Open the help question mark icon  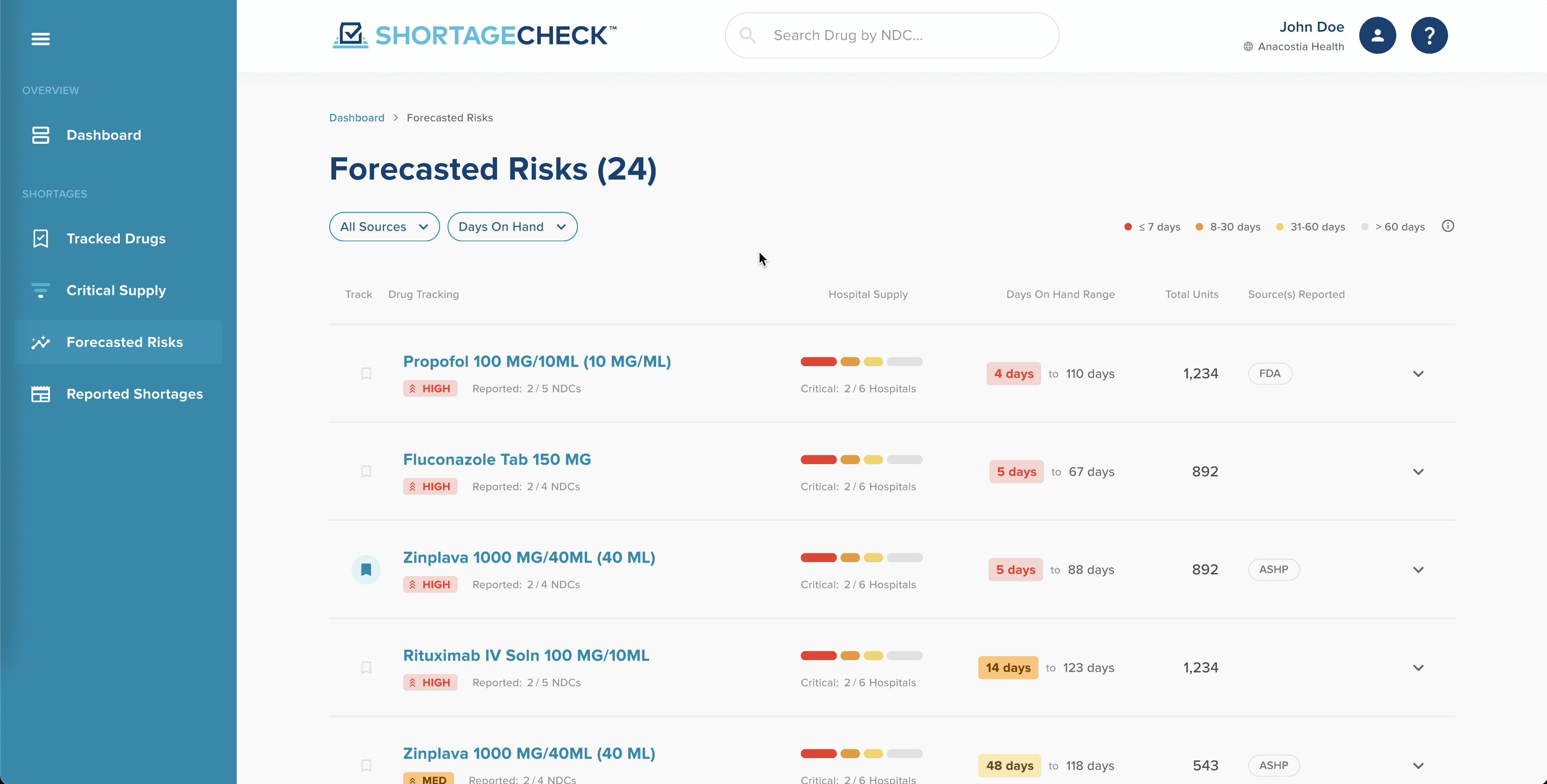[1429, 36]
